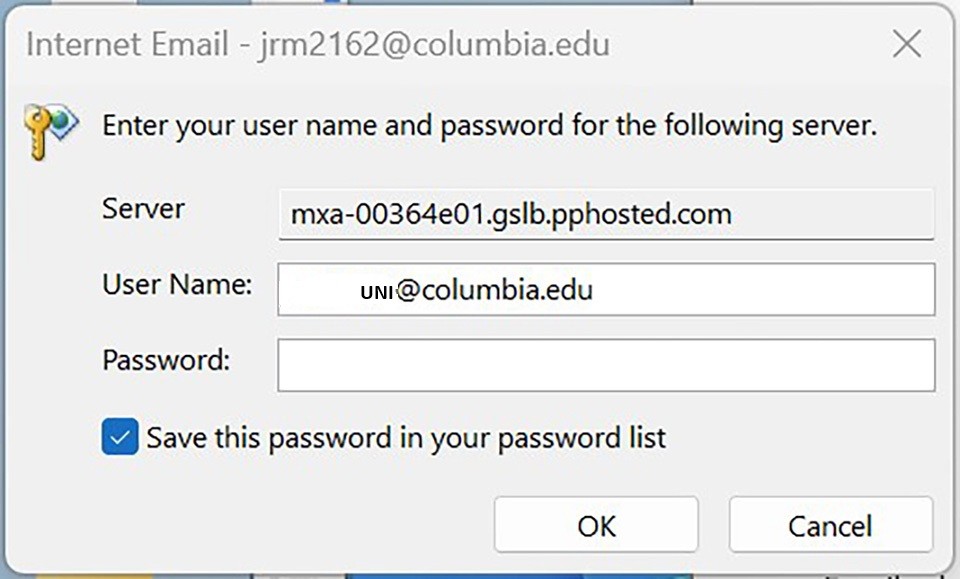Click empty title bar area left of the X
The height and width of the screenshot is (579, 960).
[x=747, y=44]
